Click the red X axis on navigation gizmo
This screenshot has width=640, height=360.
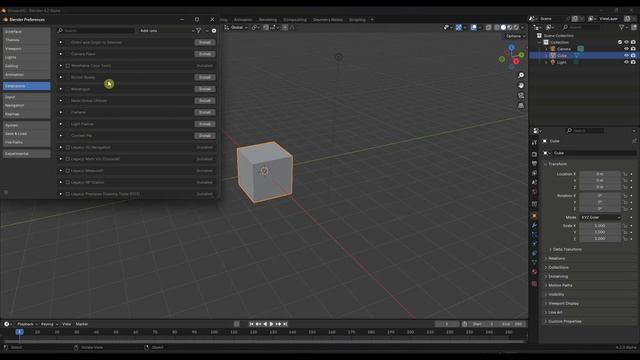(x=516, y=62)
